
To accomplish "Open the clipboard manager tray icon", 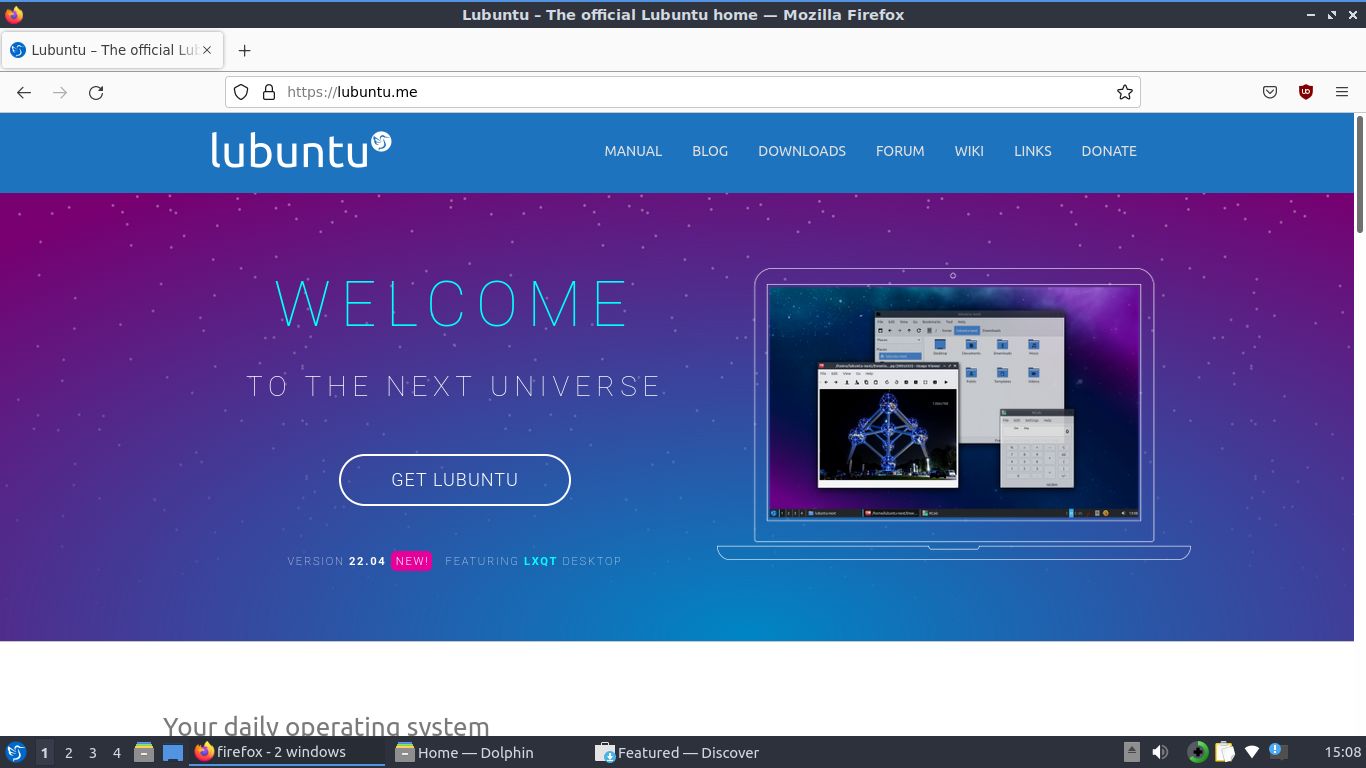I will point(1224,752).
